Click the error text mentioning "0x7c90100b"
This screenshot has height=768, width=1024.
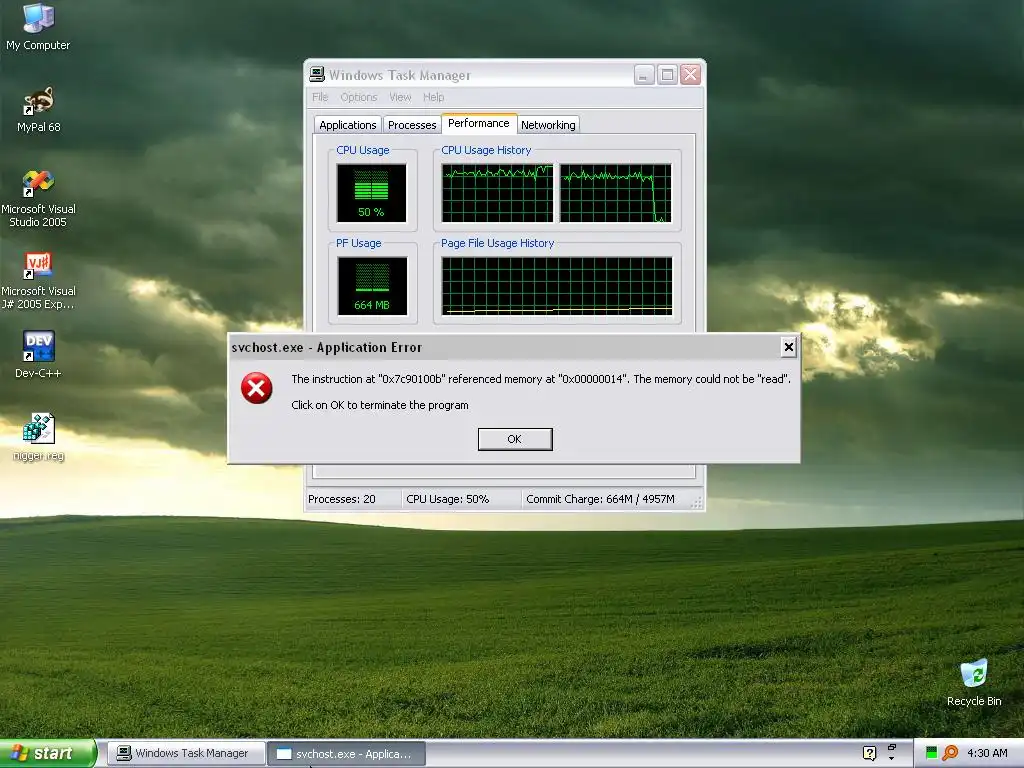[x=541, y=379]
